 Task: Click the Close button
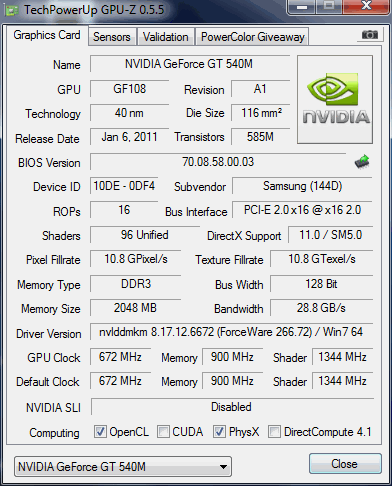click(345, 464)
